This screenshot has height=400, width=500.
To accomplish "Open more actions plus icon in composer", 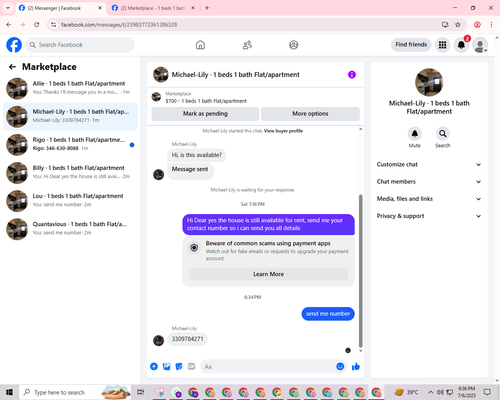I will click(154, 367).
